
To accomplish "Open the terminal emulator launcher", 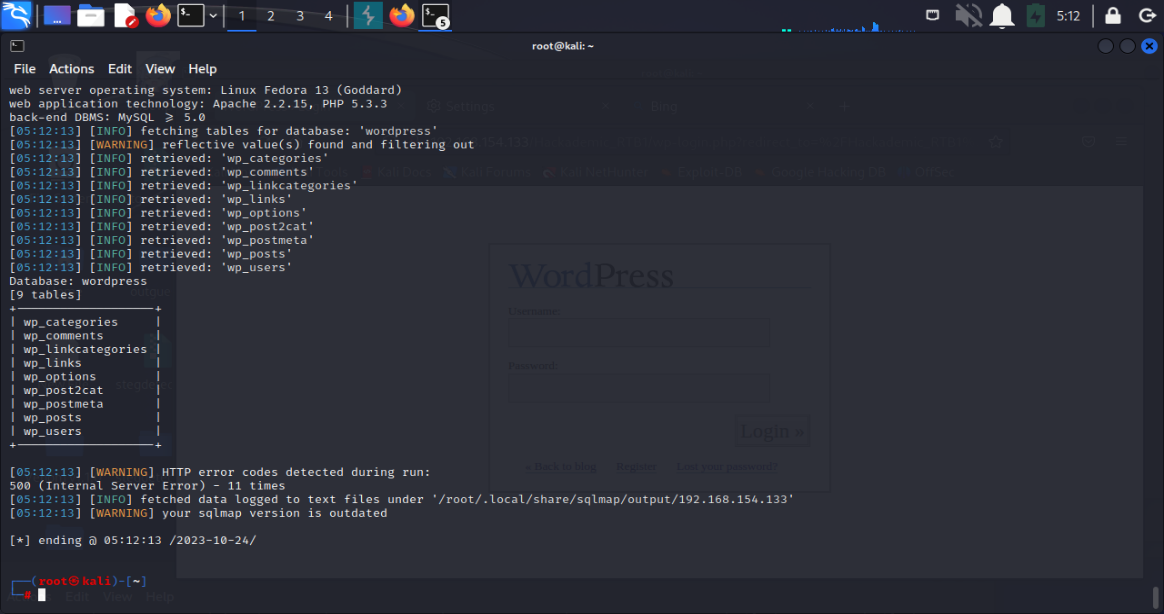I will point(190,16).
